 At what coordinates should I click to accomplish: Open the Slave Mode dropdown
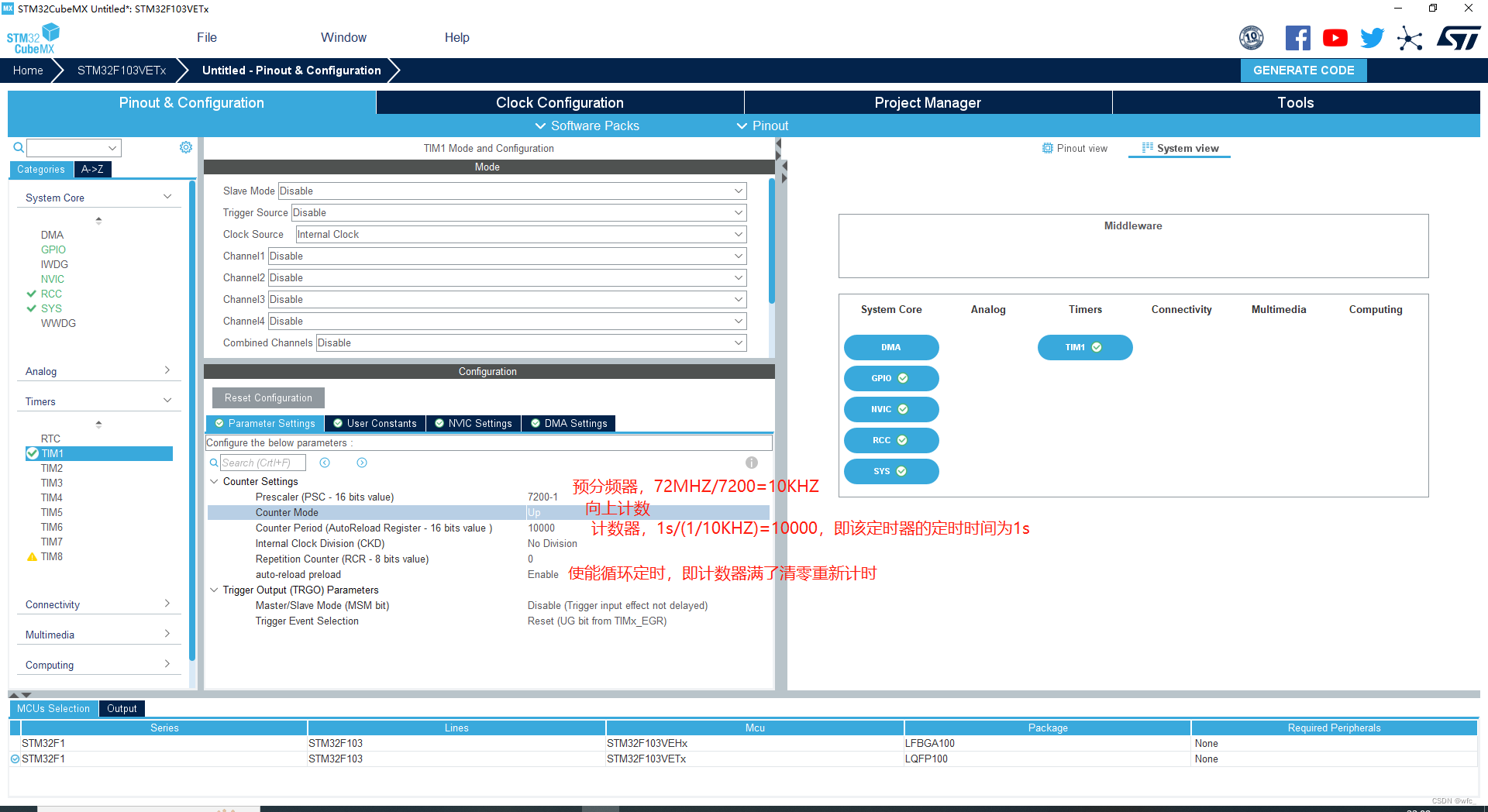click(x=512, y=191)
